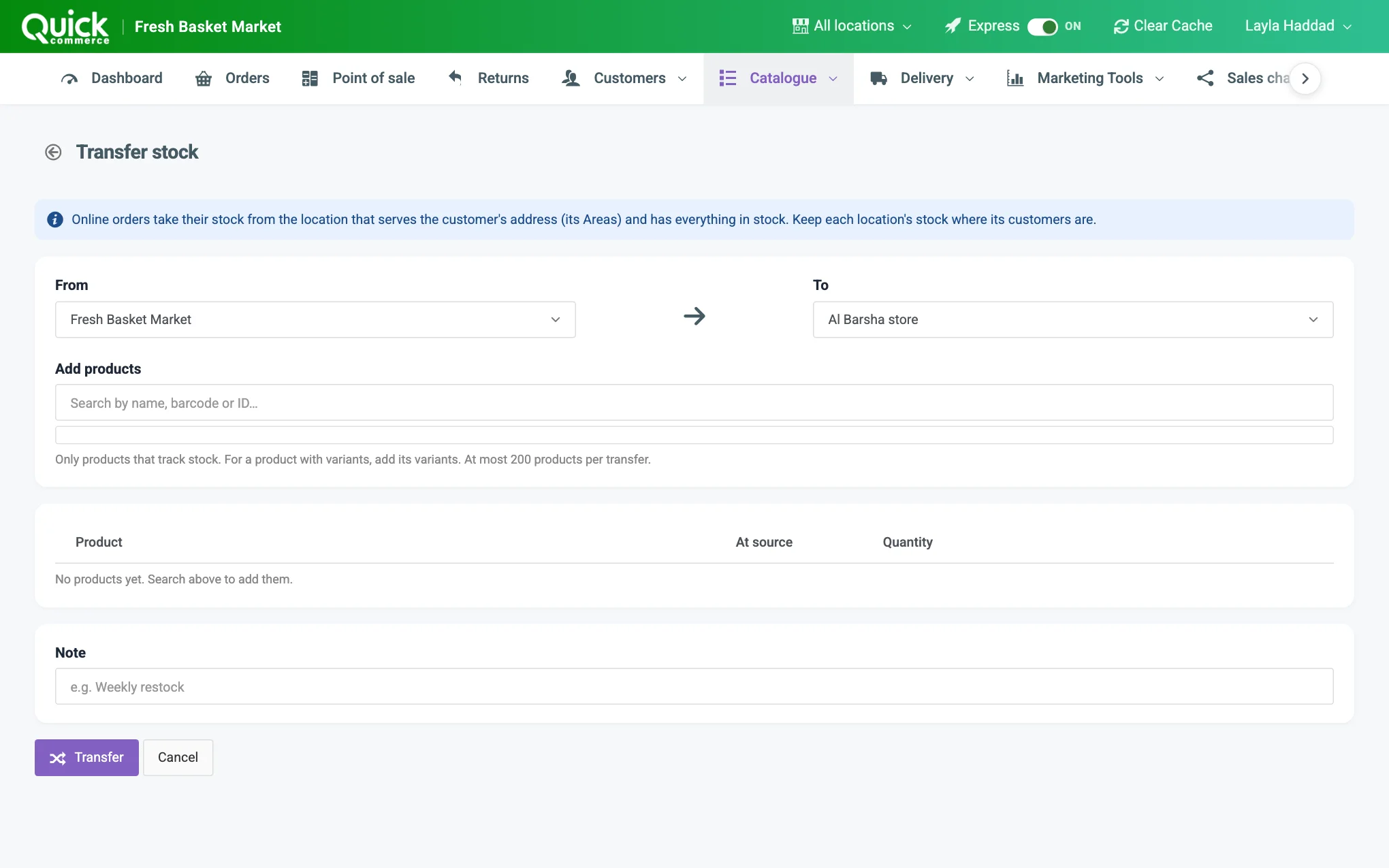Open the To location dropdown
1389x868 pixels.
tap(1073, 319)
